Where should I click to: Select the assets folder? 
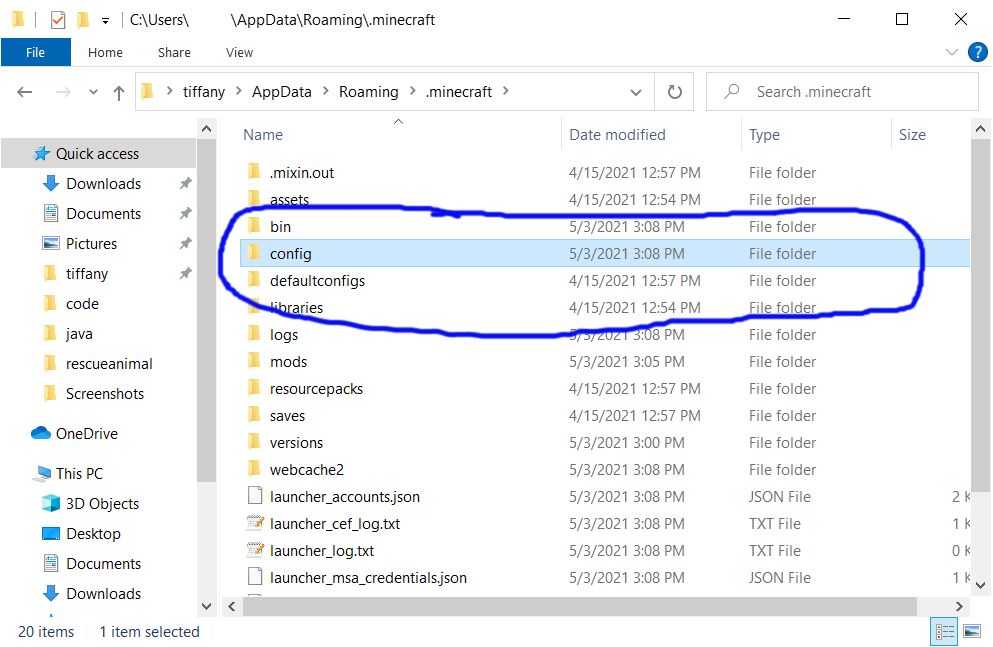289,200
